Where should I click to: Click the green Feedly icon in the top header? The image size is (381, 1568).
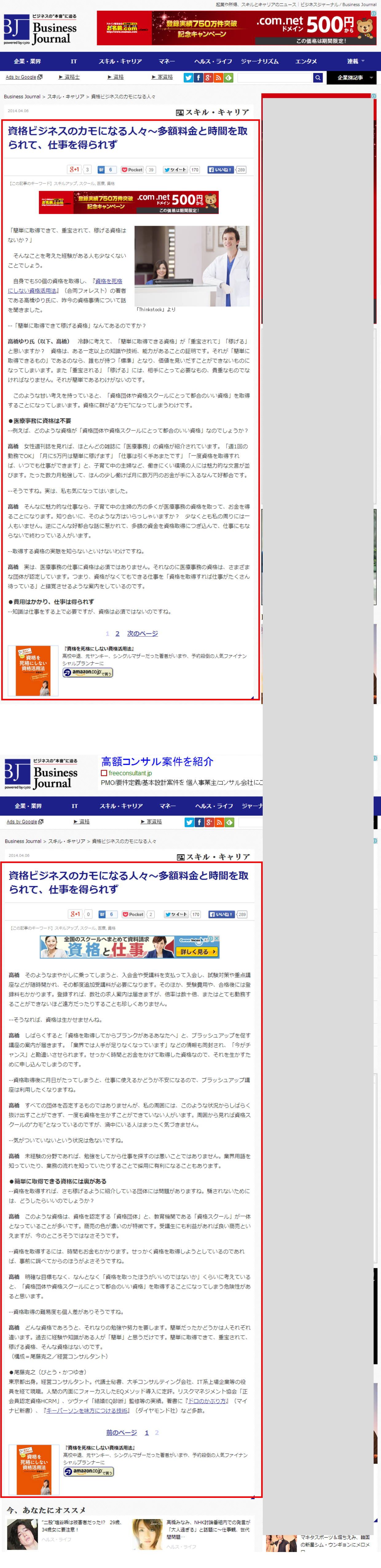tap(228, 78)
